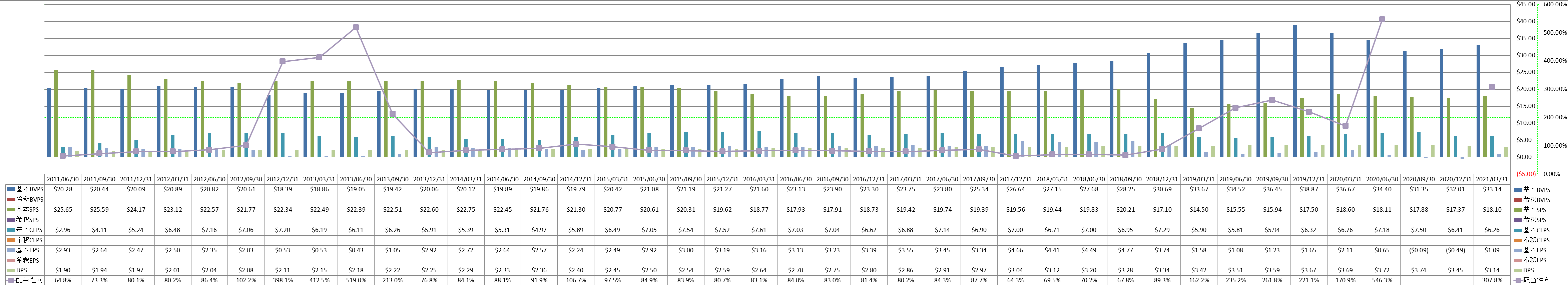Click the 2017/12/31 column header
The height and width of the screenshot is (286, 1568).
pyautogui.click(x=1015, y=180)
